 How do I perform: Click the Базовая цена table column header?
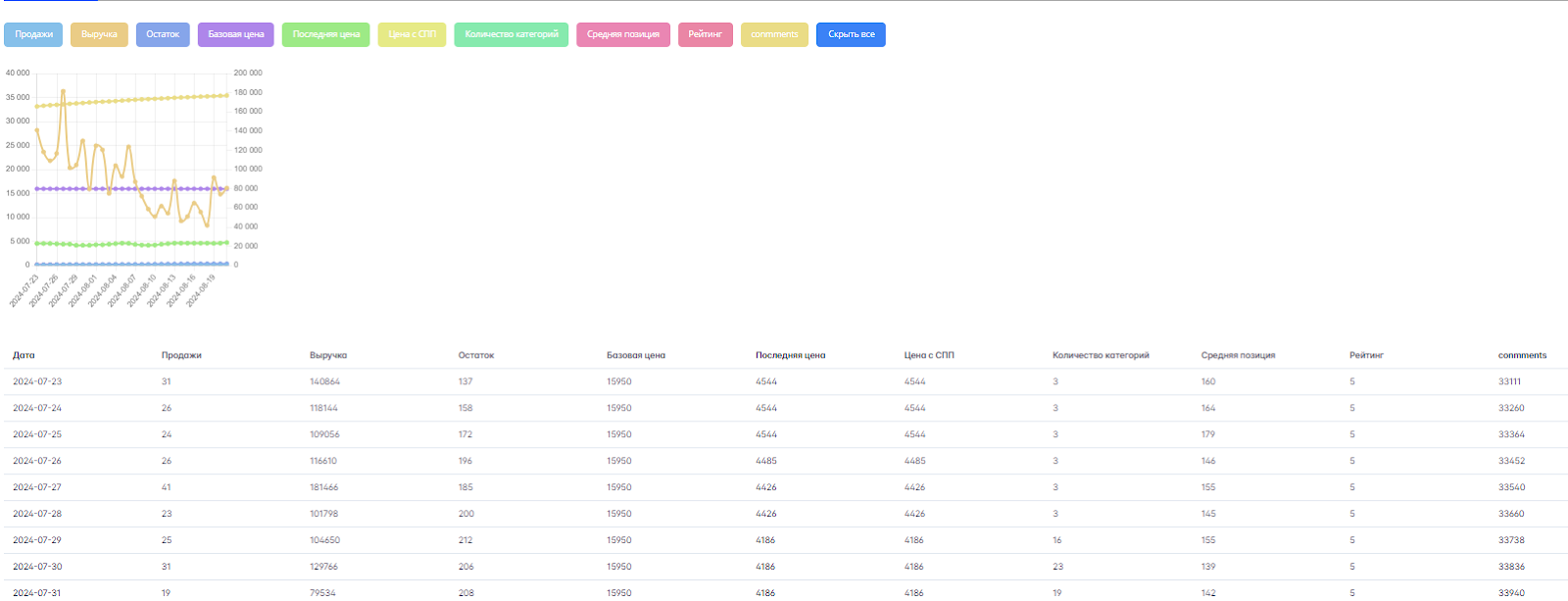tap(636, 355)
